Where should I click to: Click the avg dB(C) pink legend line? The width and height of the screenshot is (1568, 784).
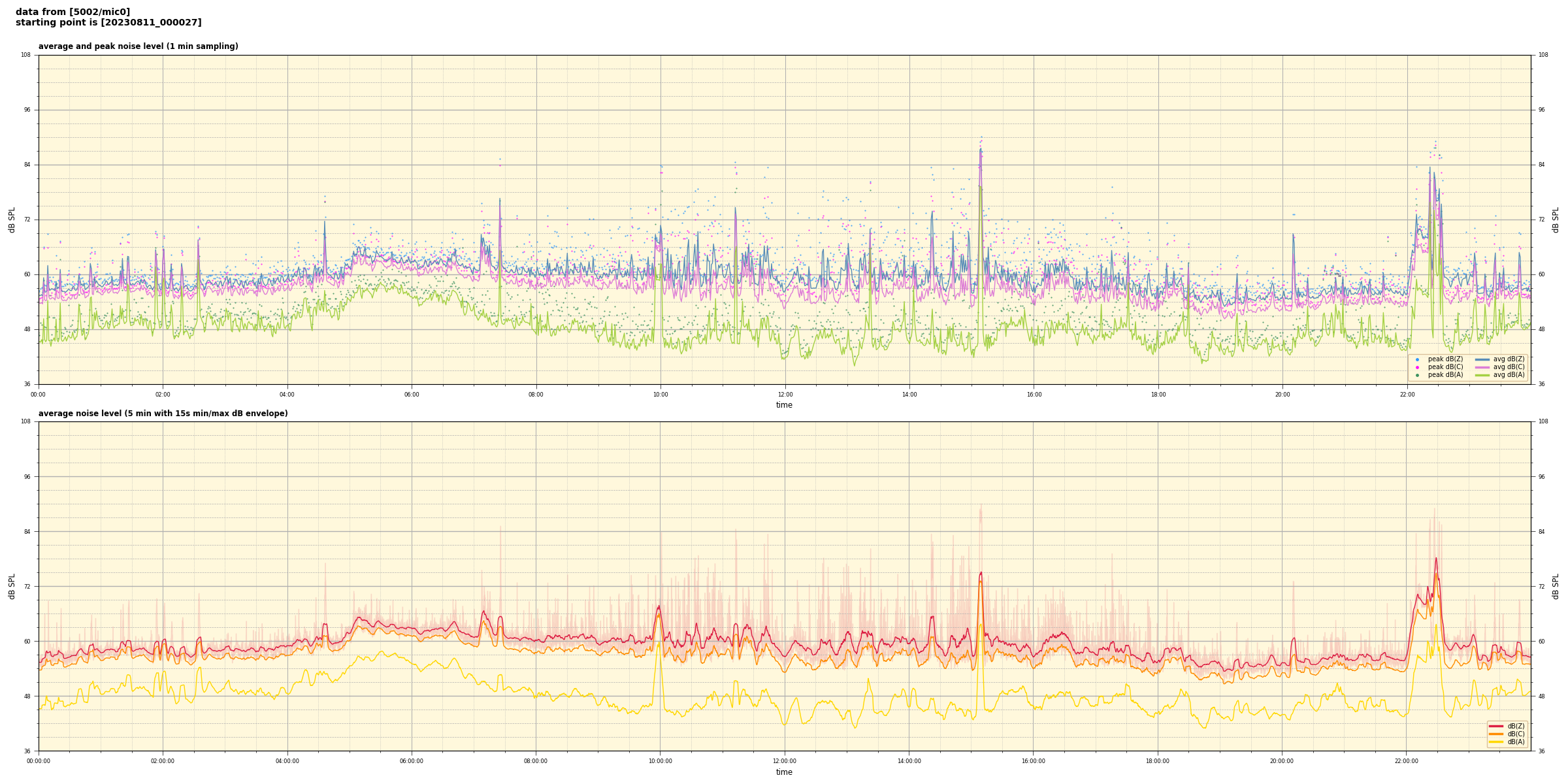coord(1482,367)
